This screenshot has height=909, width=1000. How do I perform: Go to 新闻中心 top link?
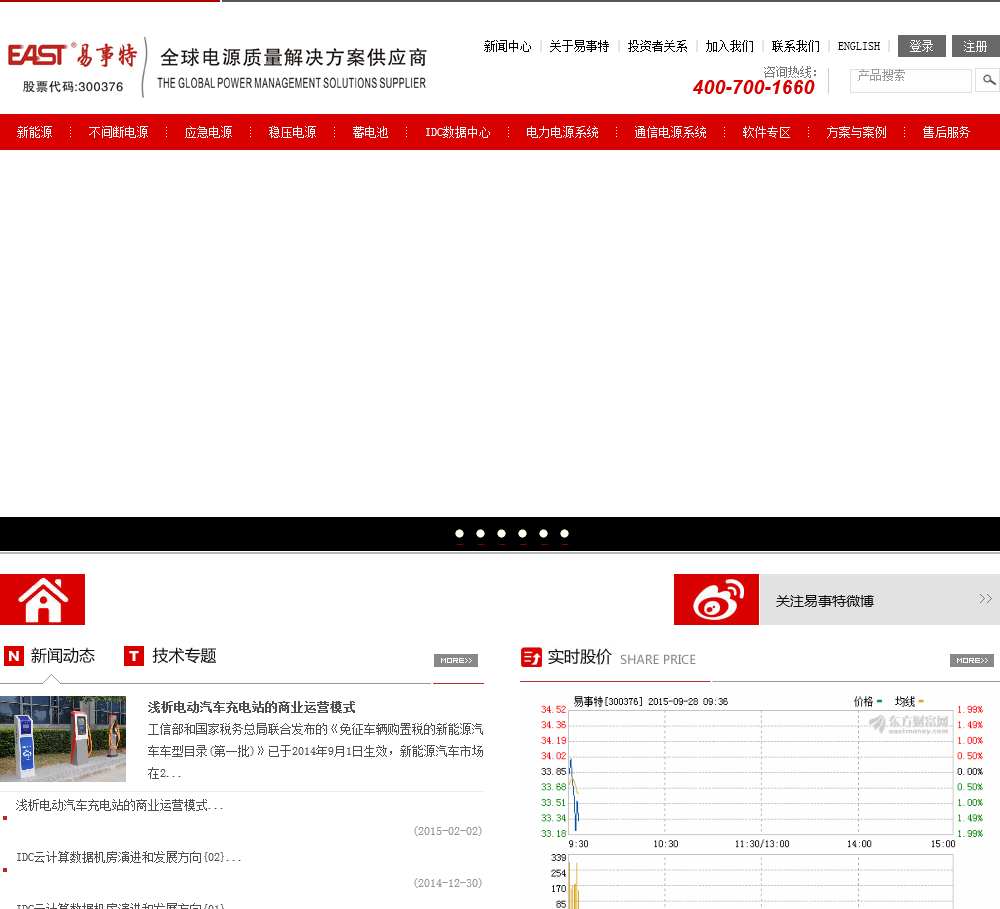507,46
